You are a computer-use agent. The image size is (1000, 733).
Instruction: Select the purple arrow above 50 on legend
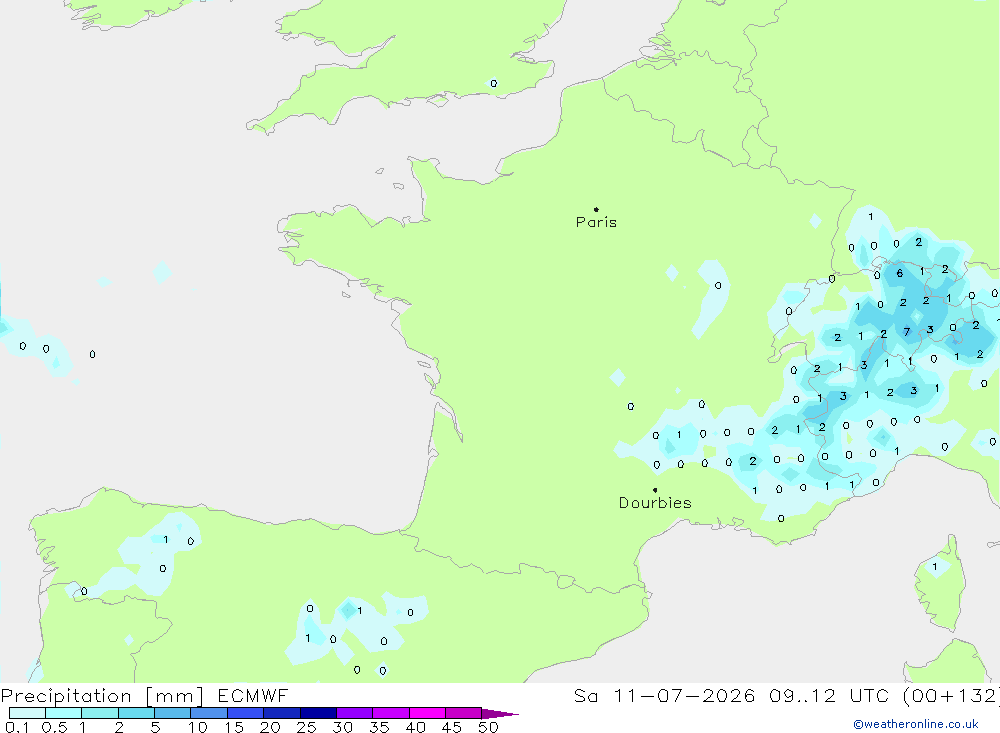(x=500, y=713)
